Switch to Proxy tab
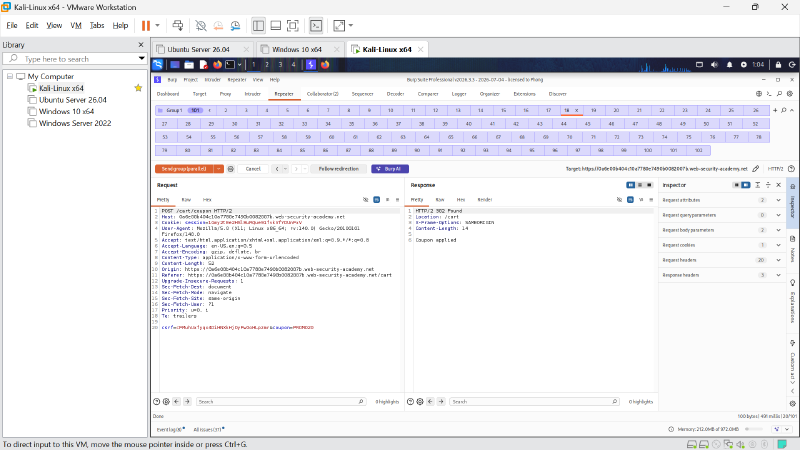 point(226,94)
